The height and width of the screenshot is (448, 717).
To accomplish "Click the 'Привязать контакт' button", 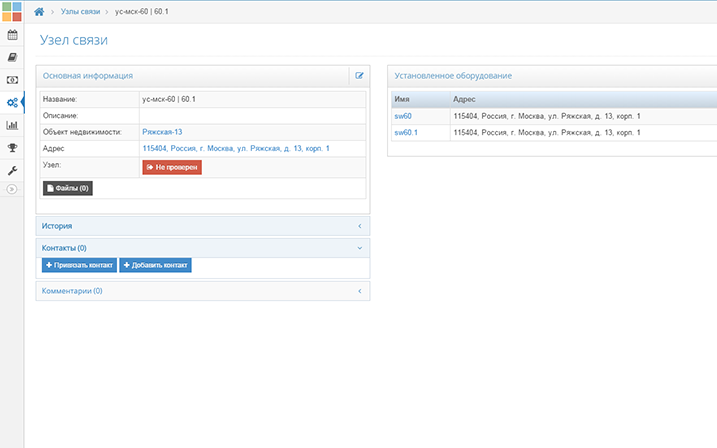I will point(79,265).
